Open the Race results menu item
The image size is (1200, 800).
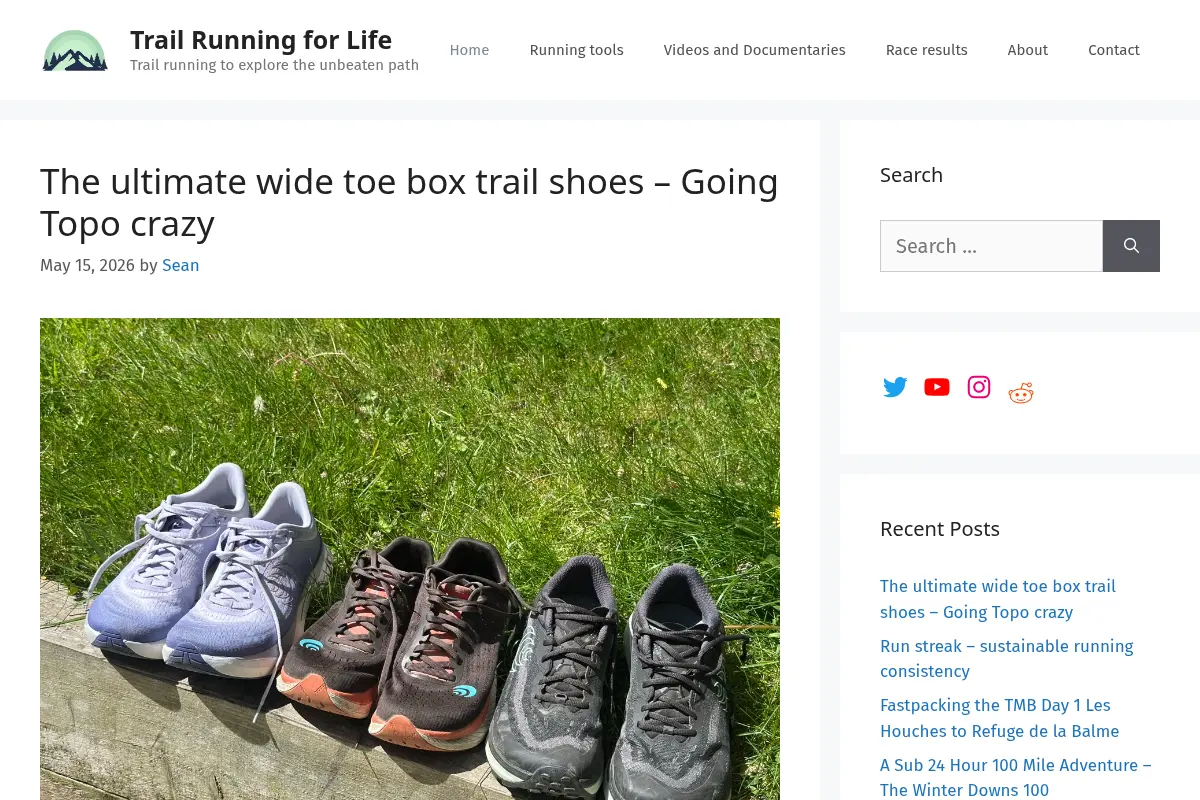coord(926,50)
